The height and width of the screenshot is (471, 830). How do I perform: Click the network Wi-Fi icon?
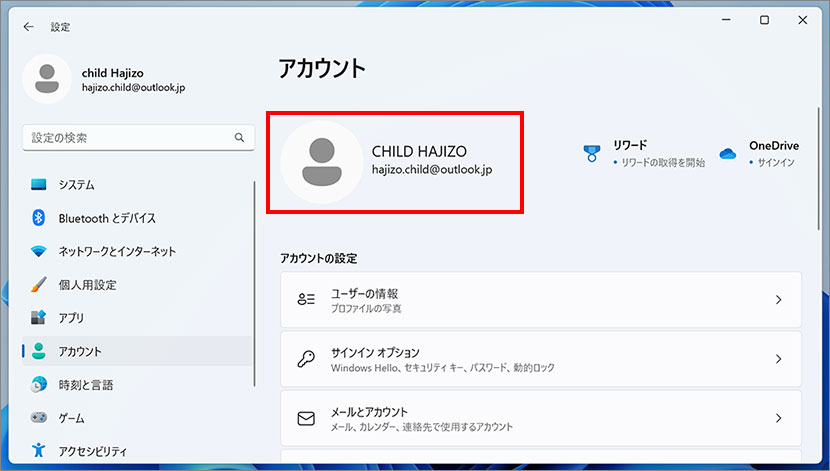pos(39,251)
